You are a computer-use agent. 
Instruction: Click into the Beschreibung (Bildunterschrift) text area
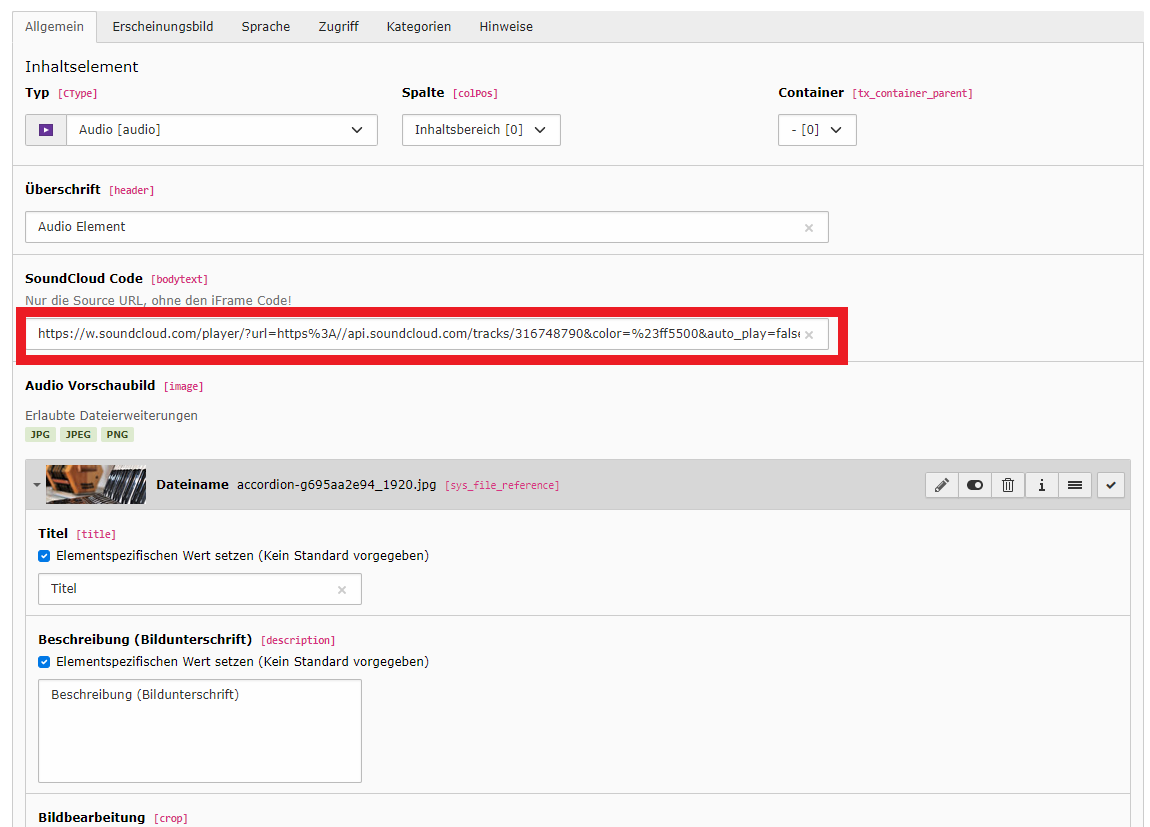coord(199,731)
